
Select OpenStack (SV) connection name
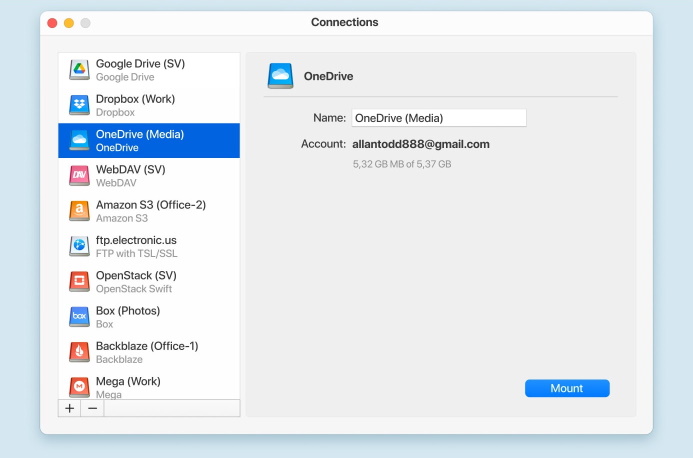tap(136, 275)
